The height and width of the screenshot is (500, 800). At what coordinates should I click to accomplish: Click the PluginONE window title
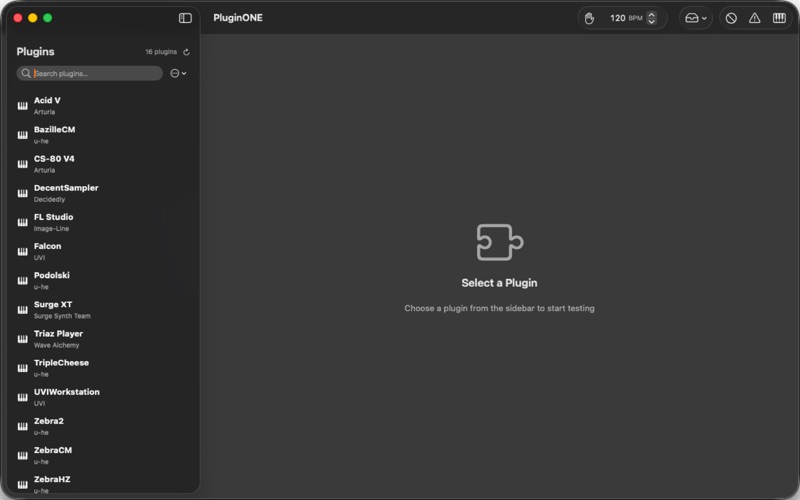tap(238, 18)
